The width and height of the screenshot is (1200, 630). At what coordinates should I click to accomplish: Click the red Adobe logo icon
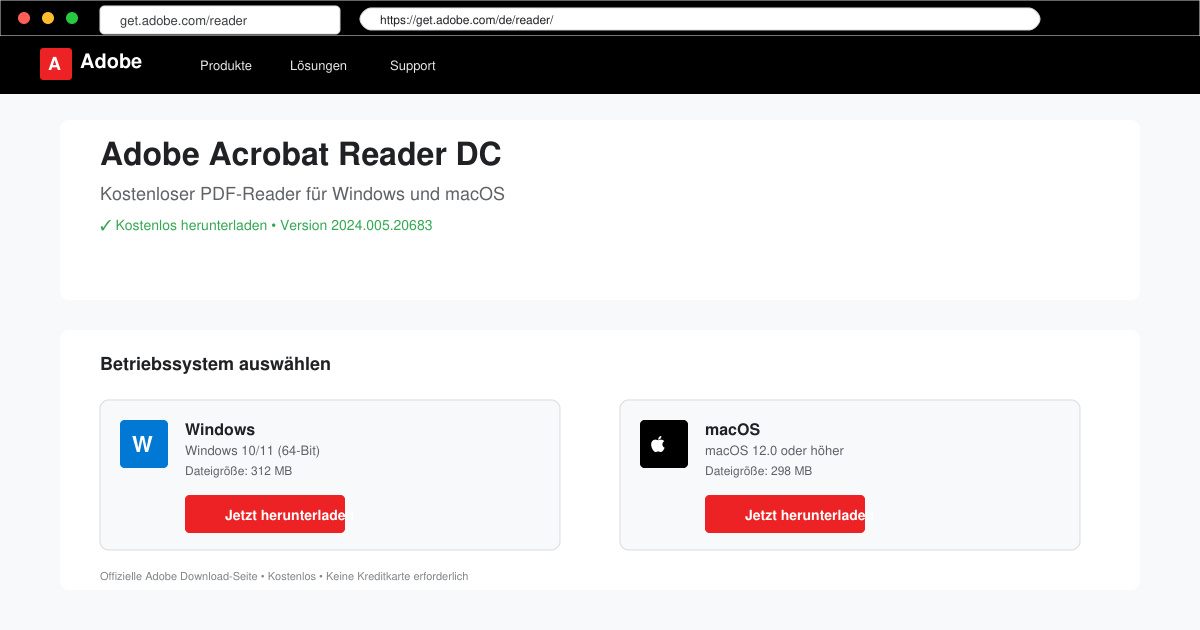pyautogui.click(x=56, y=64)
